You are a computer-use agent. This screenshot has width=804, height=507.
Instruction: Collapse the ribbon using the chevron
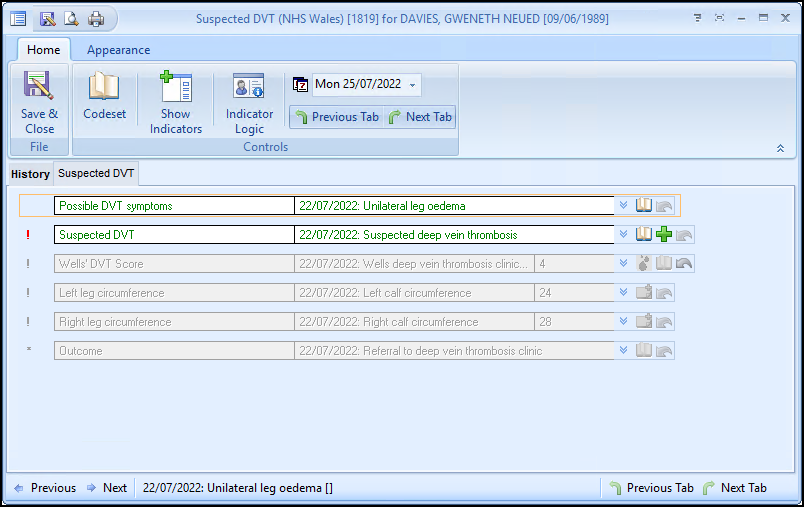(x=780, y=148)
